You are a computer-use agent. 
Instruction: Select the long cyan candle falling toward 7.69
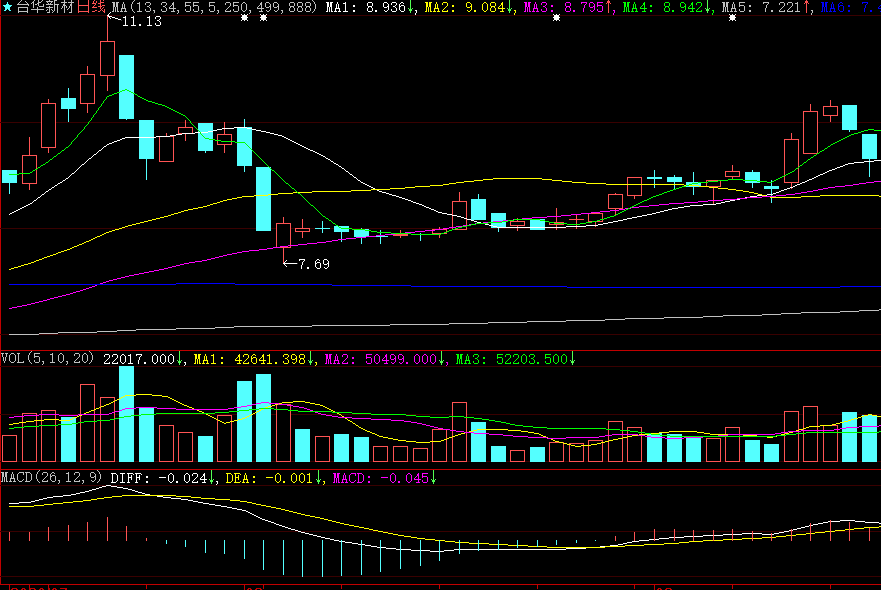point(264,199)
